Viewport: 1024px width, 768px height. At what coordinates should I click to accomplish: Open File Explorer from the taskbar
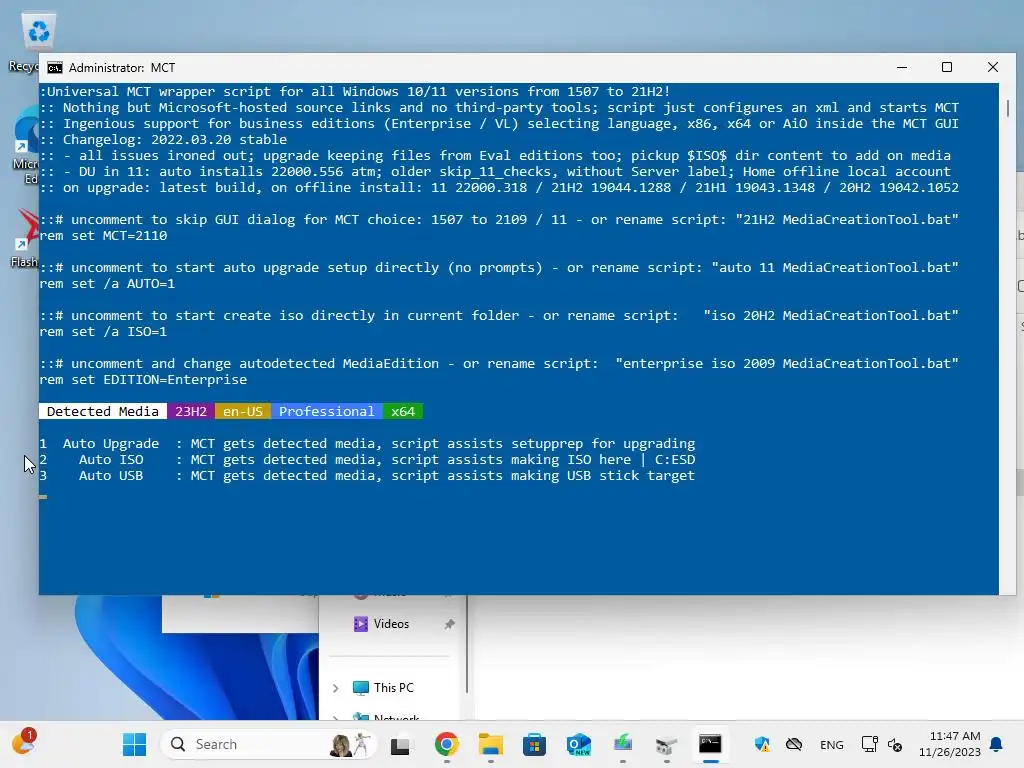[x=490, y=744]
